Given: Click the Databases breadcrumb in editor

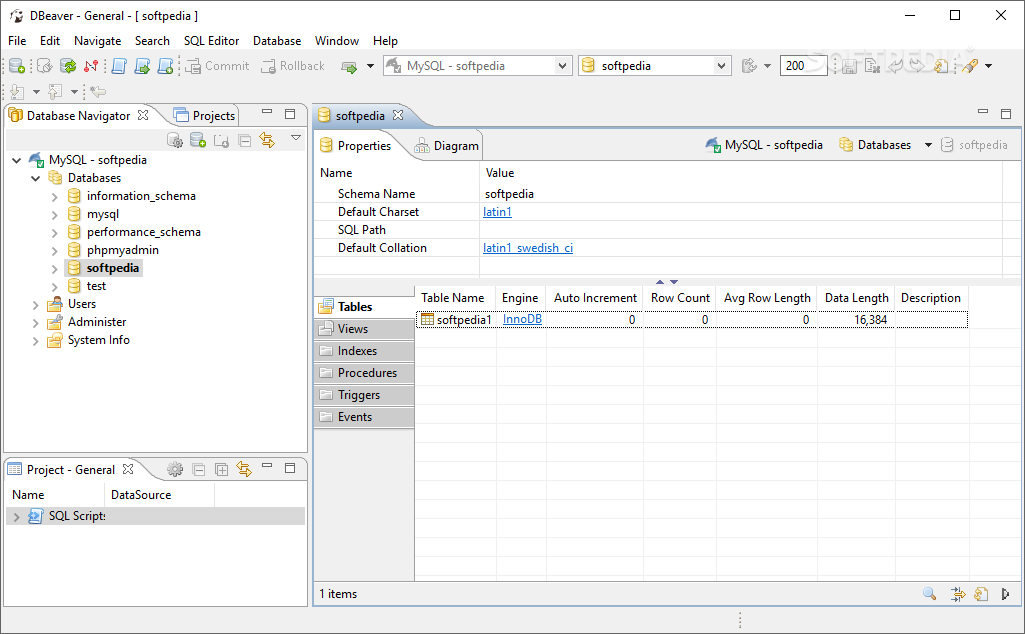Looking at the screenshot, I should [875, 145].
